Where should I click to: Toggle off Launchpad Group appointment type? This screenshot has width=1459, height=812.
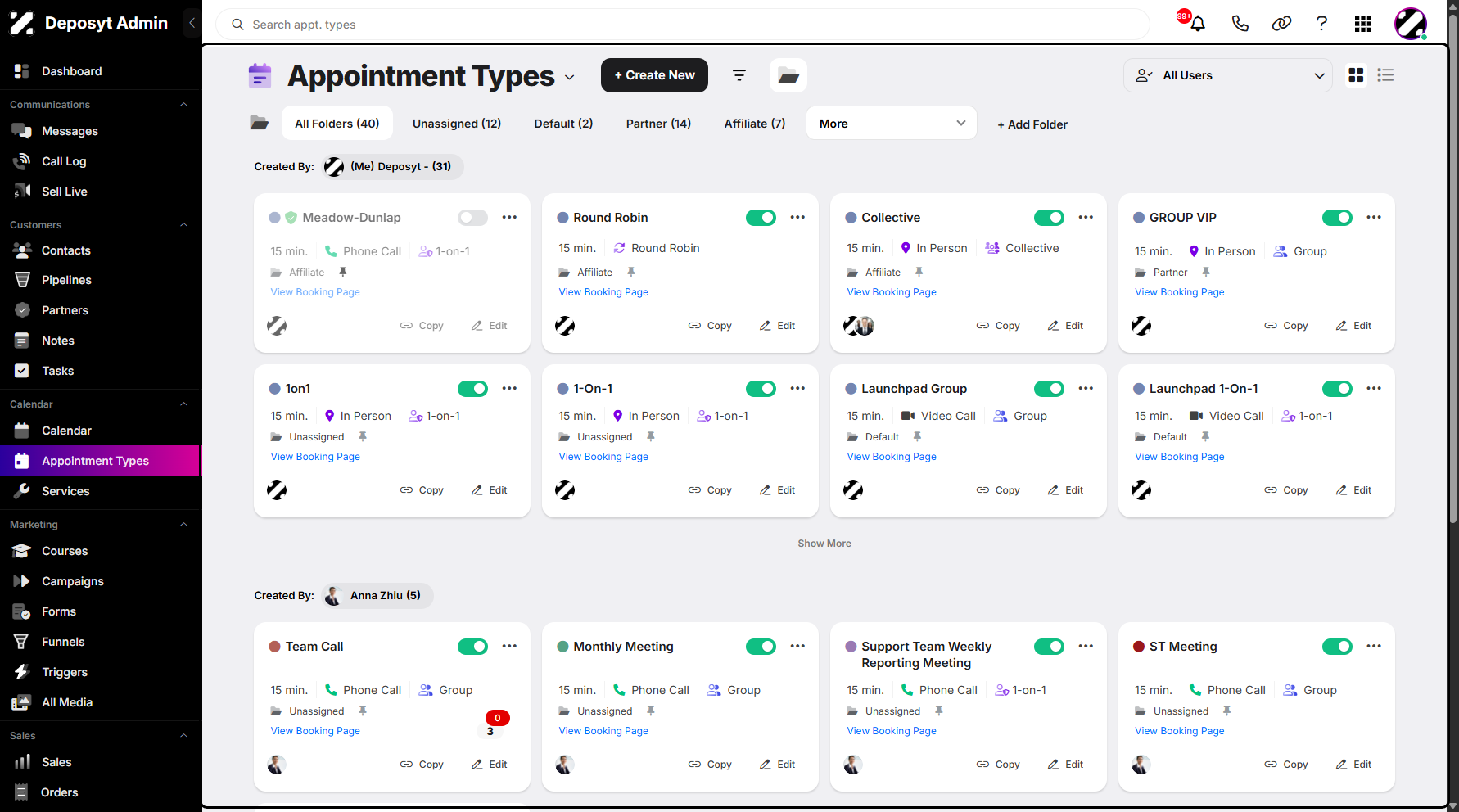pyautogui.click(x=1049, y=389)
